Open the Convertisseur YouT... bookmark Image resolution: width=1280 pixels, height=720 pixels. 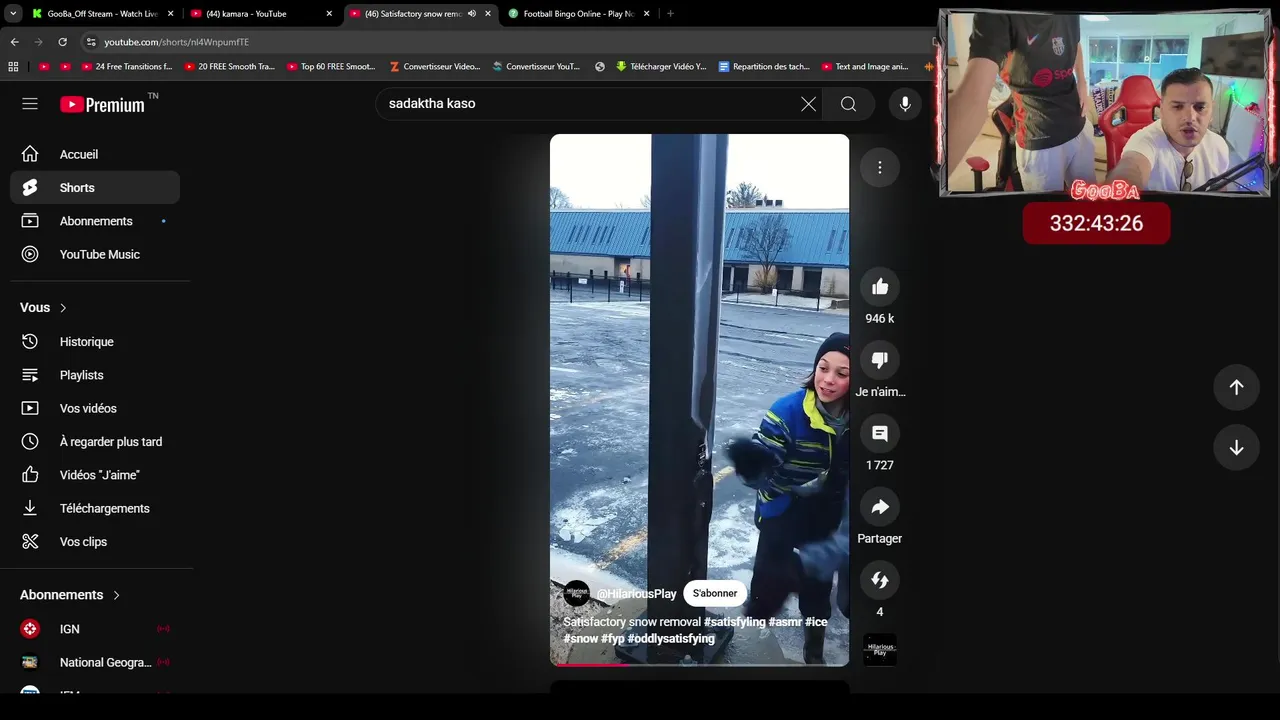pyautogui.click(x=536, y=67)
